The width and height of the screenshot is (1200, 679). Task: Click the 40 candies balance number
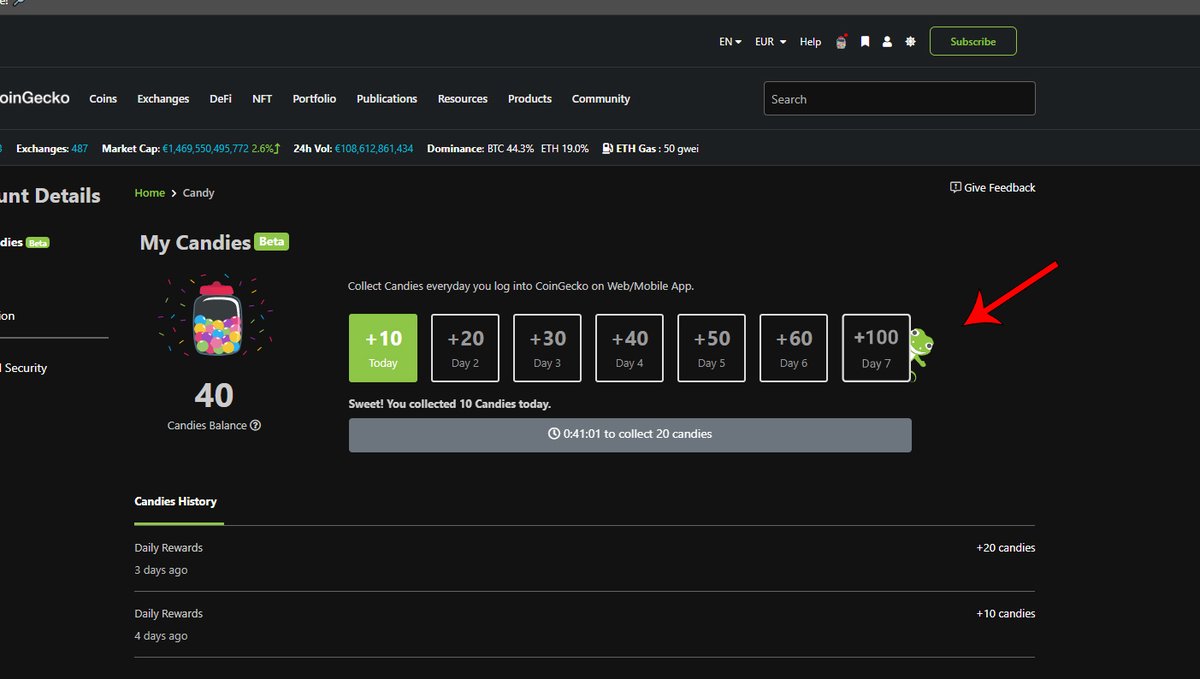(214, 396)
